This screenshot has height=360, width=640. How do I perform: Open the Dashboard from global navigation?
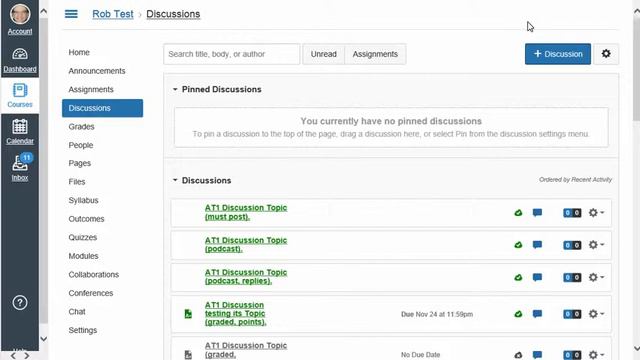tap(20, 60)
